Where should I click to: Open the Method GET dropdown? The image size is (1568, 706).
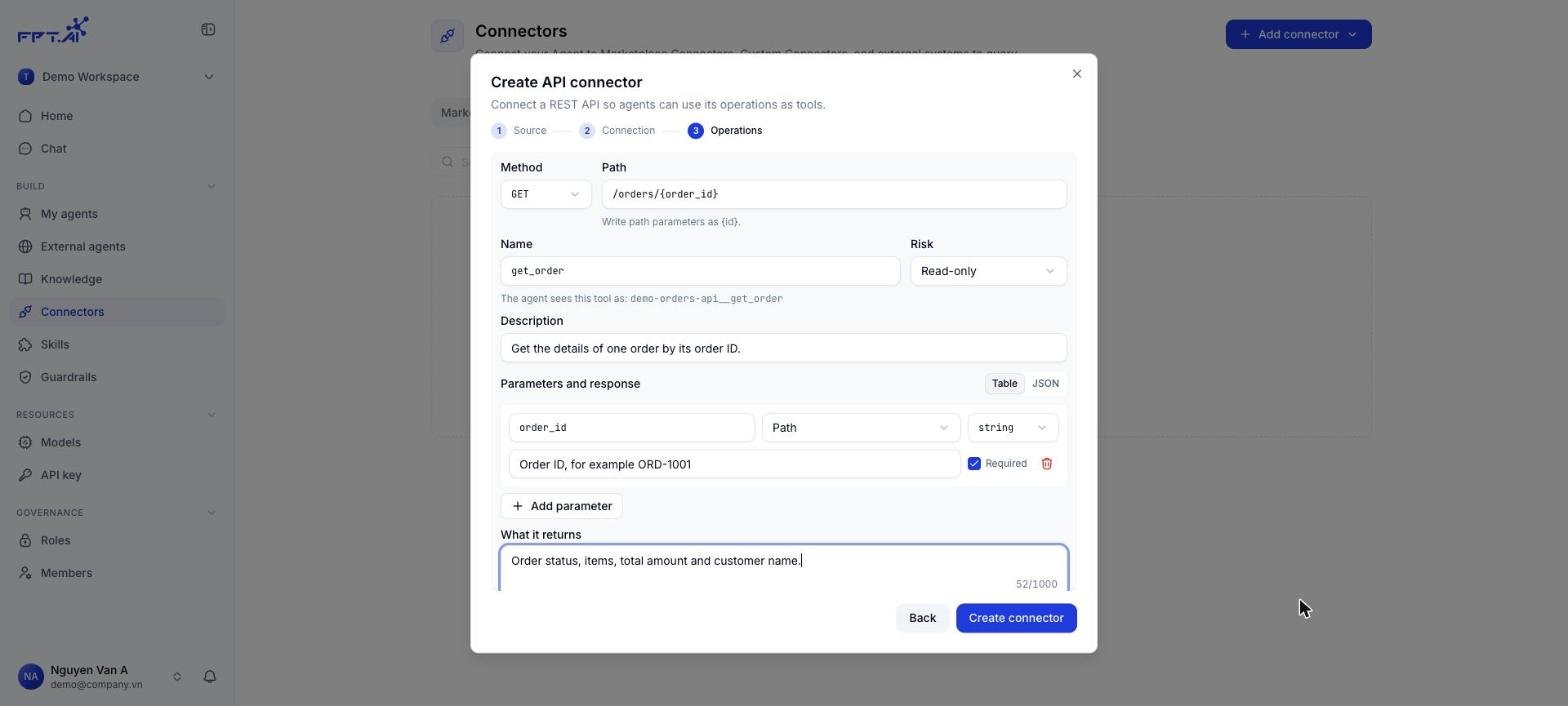pos(546,194)
